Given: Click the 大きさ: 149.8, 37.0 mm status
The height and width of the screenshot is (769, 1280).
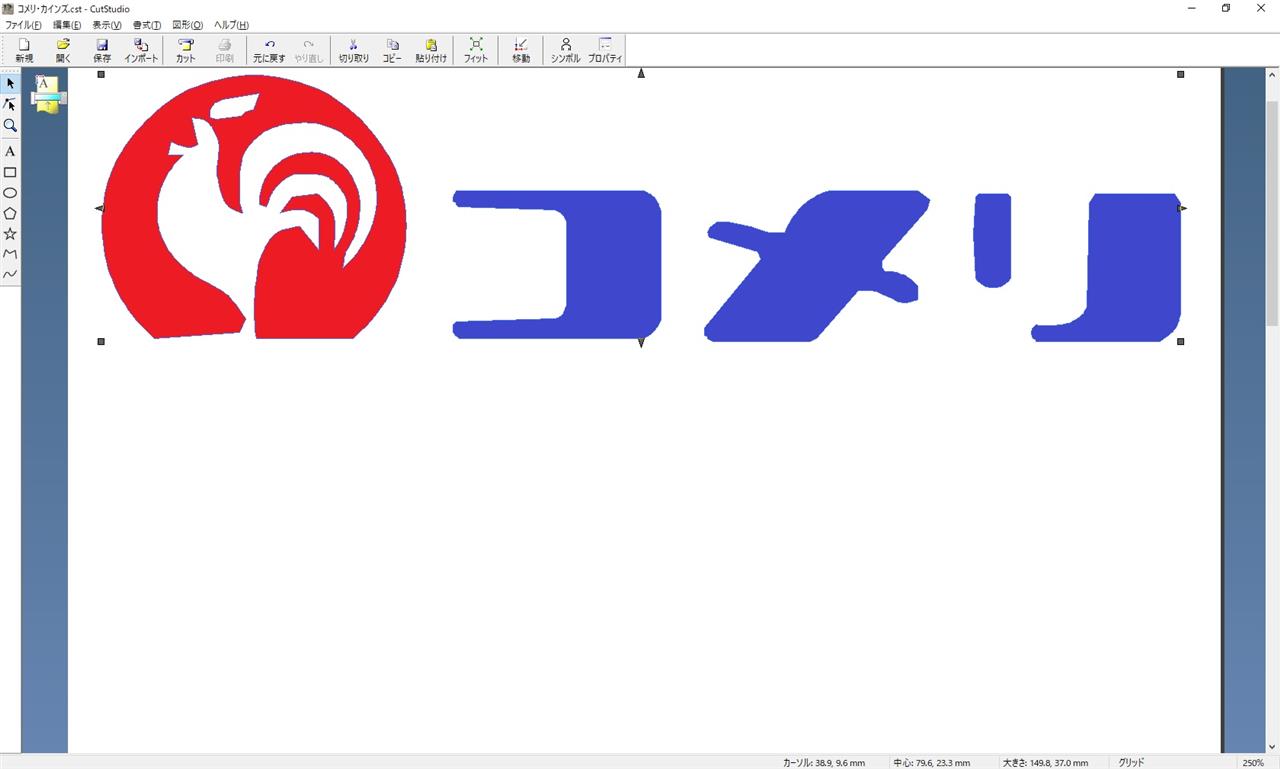Looking at the screenshot, I should pyautogui.click(x=1045, y=762).
